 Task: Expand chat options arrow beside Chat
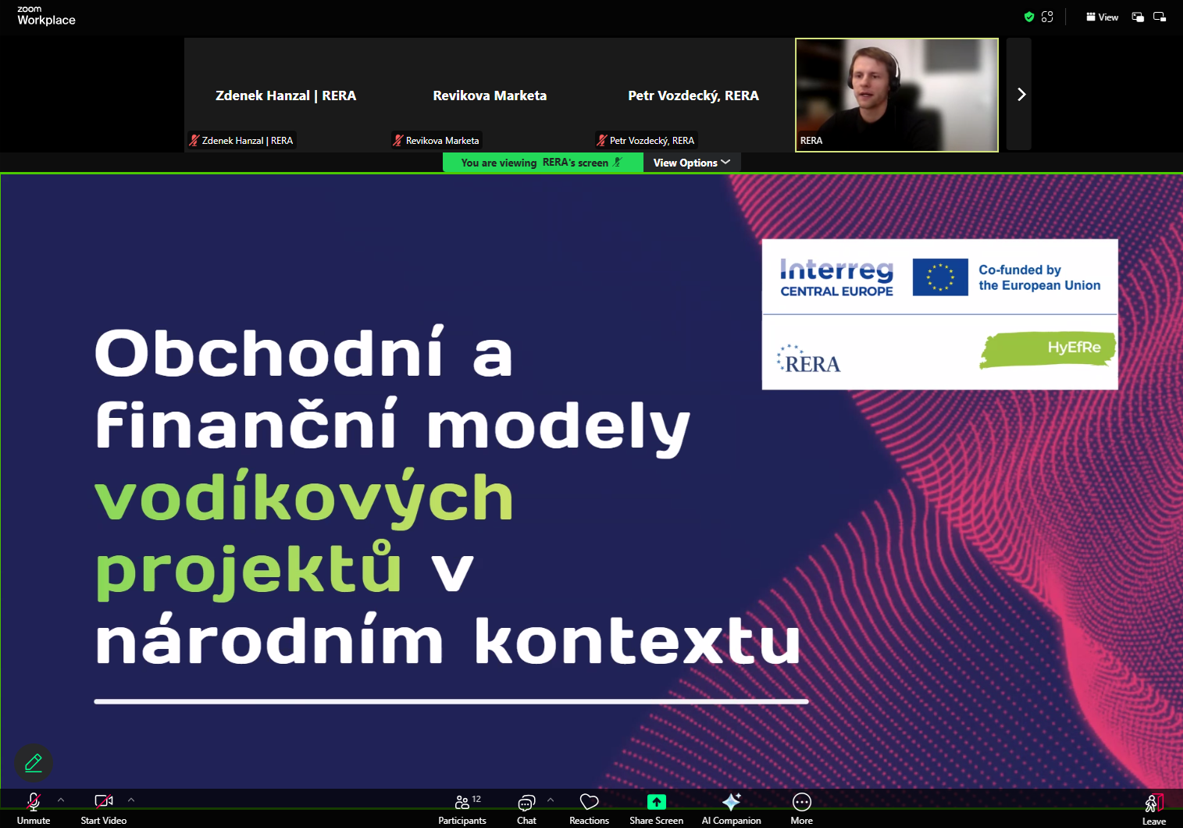click(550, 800)
